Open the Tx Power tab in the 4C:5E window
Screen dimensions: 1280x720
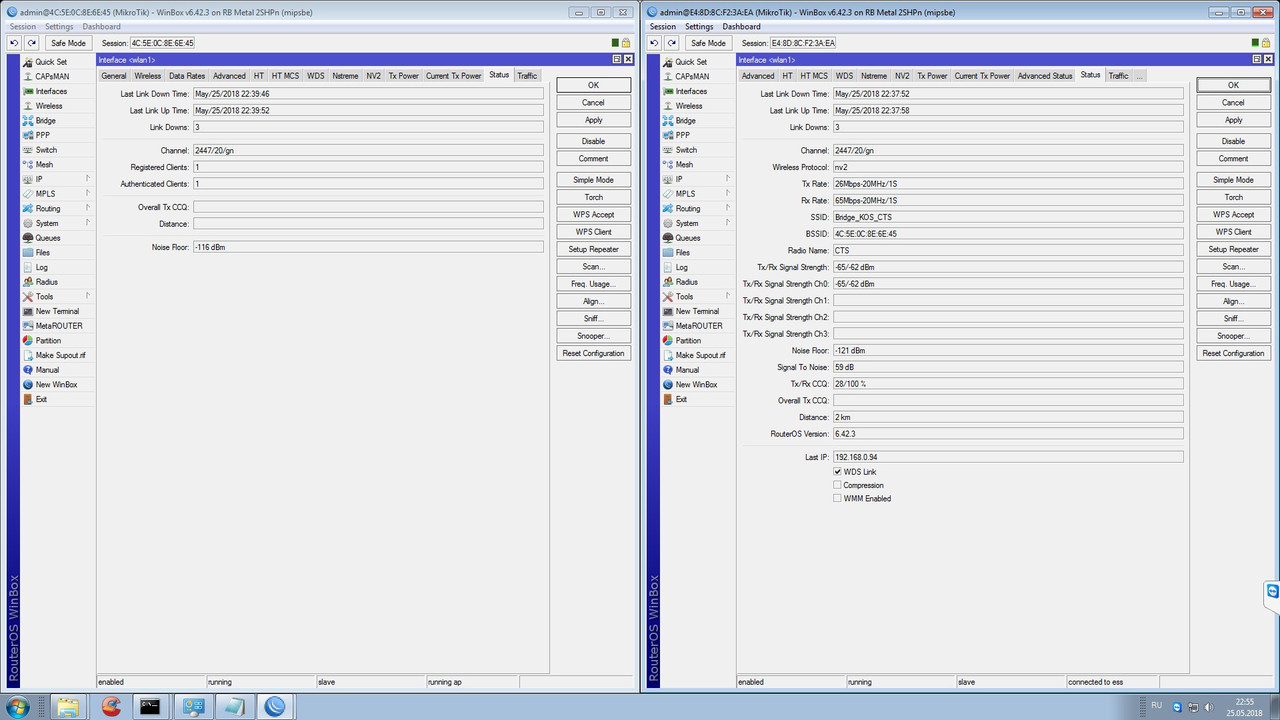click(404, 76)
